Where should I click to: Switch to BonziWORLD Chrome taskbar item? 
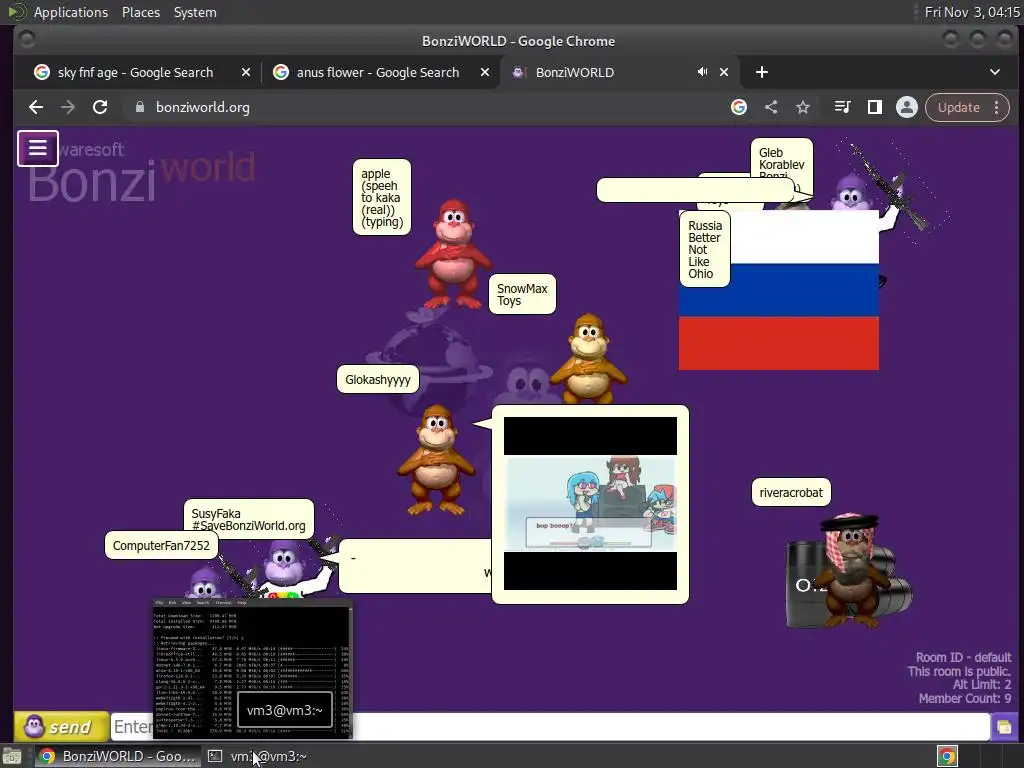[118, 756]
